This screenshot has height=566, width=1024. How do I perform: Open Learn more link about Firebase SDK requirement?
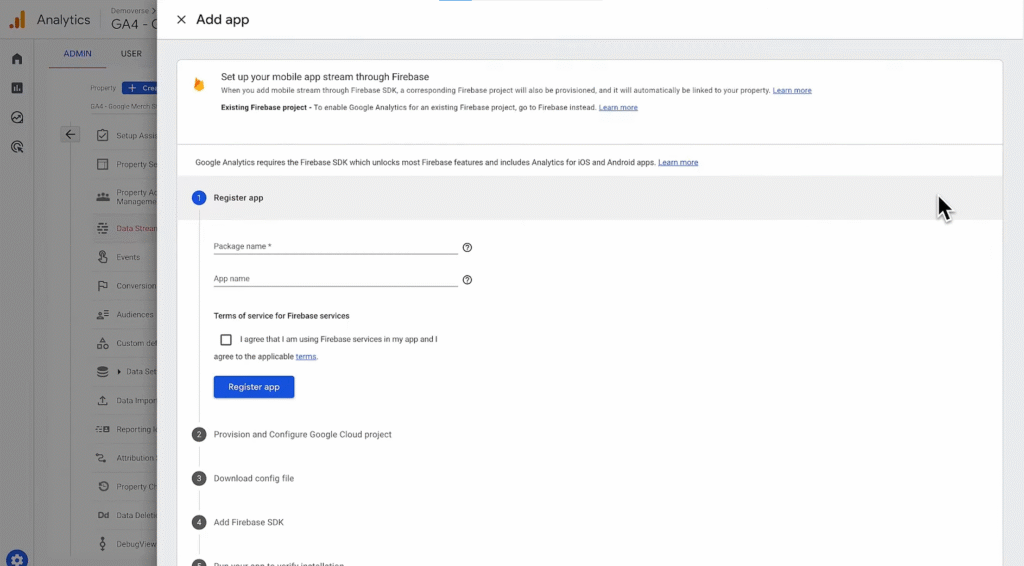pyautogui.click(x=678, y=163)
